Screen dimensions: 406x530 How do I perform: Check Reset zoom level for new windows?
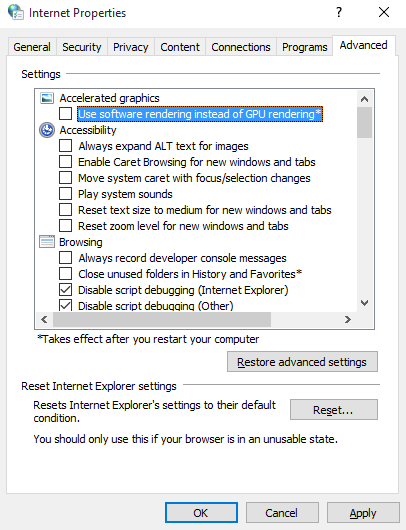(x=66, y=225)
